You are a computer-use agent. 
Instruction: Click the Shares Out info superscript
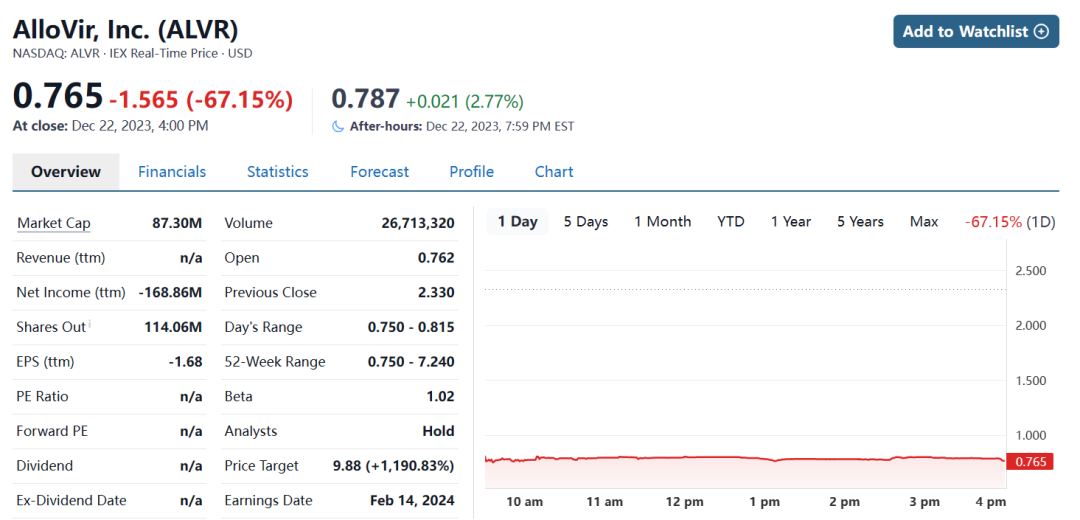90,323
